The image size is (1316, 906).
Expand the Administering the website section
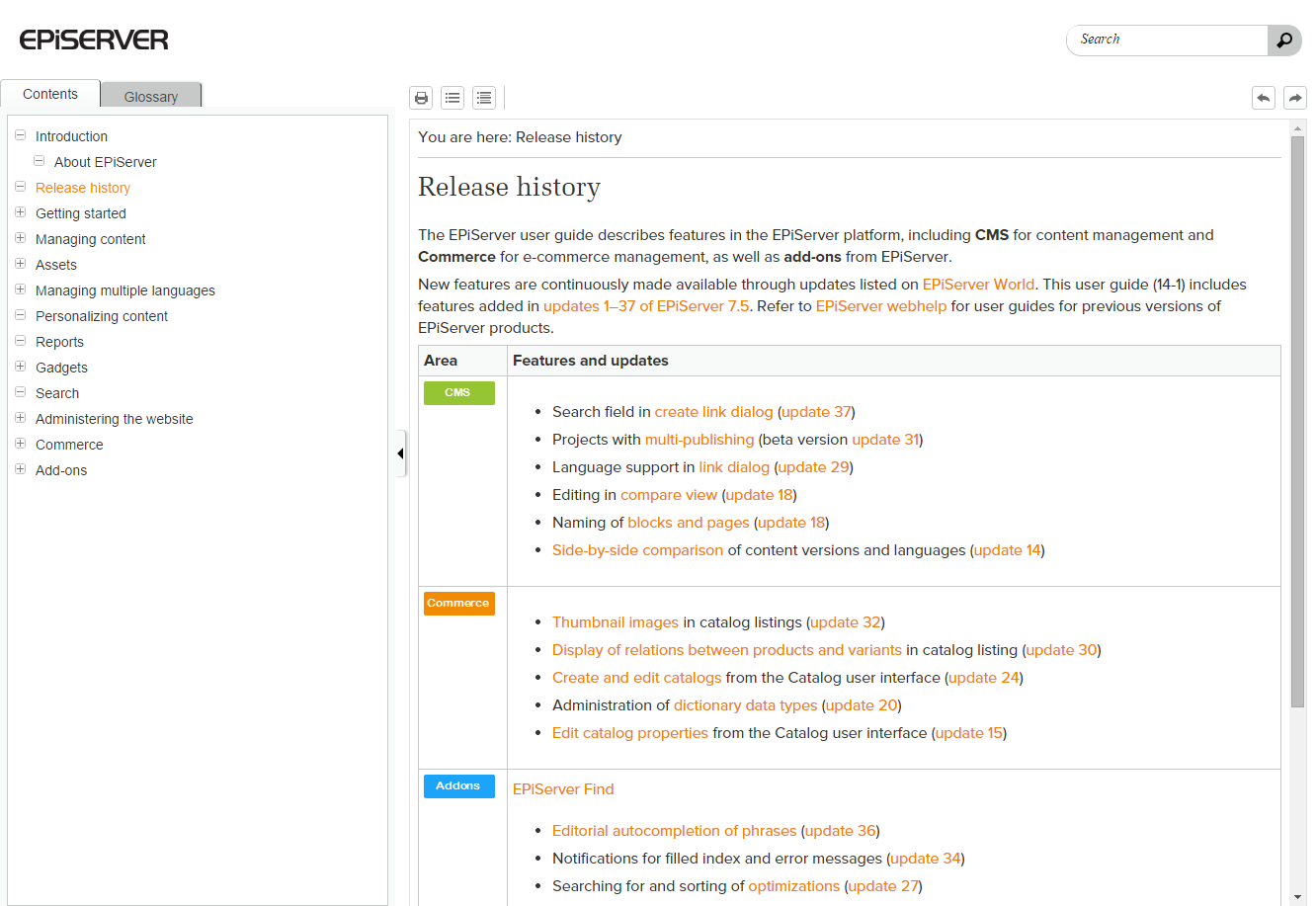[x=20, y=418]
